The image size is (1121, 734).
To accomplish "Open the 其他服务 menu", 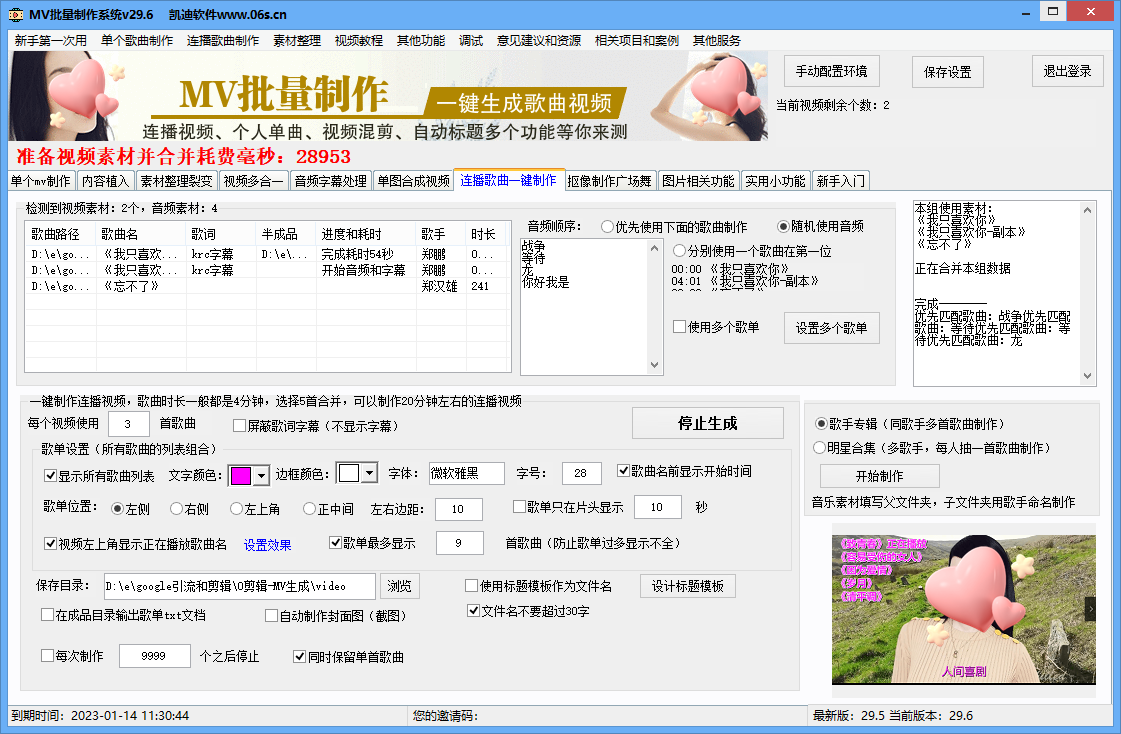I will 717,41.
